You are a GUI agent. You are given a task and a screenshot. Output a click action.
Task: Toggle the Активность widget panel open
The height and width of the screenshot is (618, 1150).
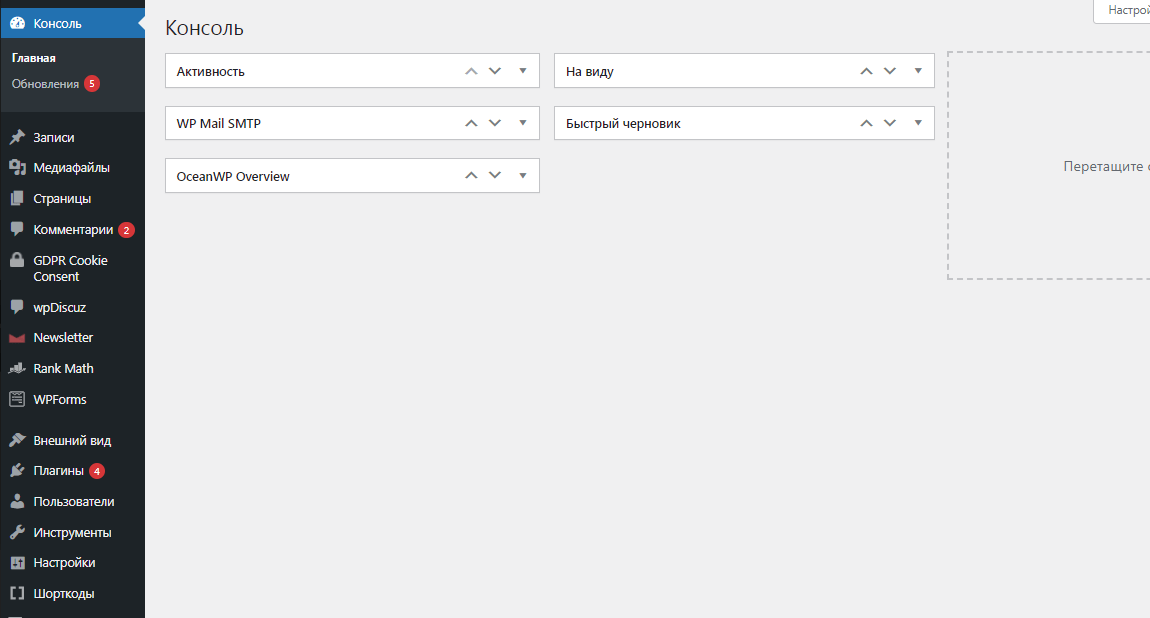pos(522,71)
